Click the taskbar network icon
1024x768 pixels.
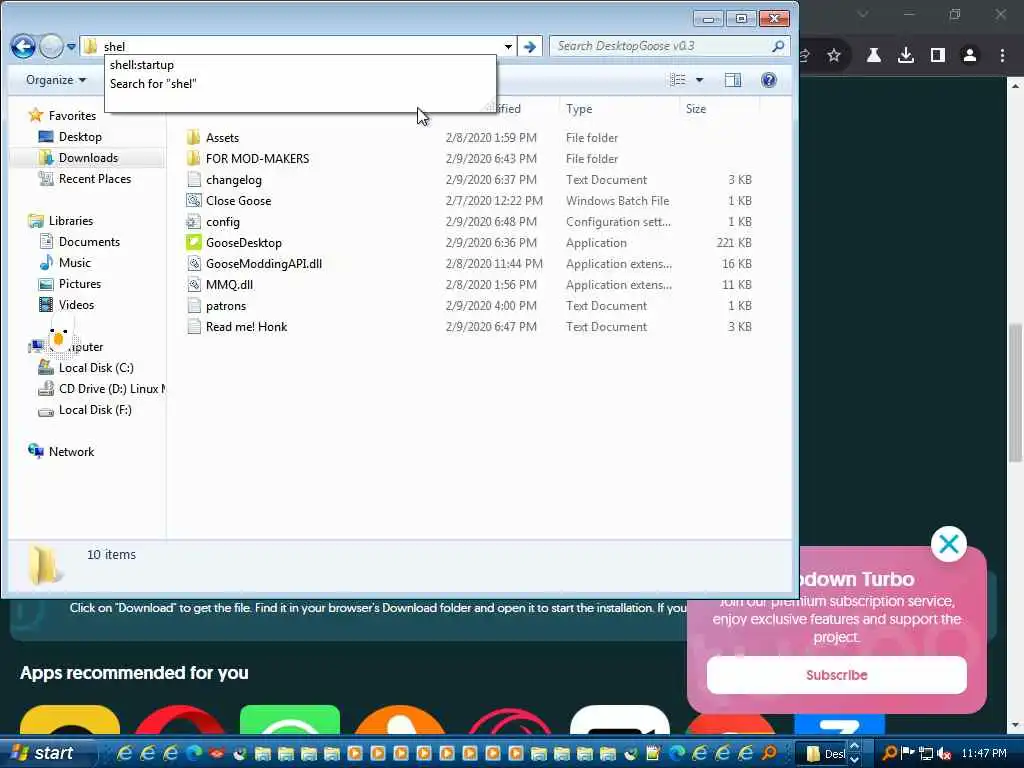(x=926, y=754)
